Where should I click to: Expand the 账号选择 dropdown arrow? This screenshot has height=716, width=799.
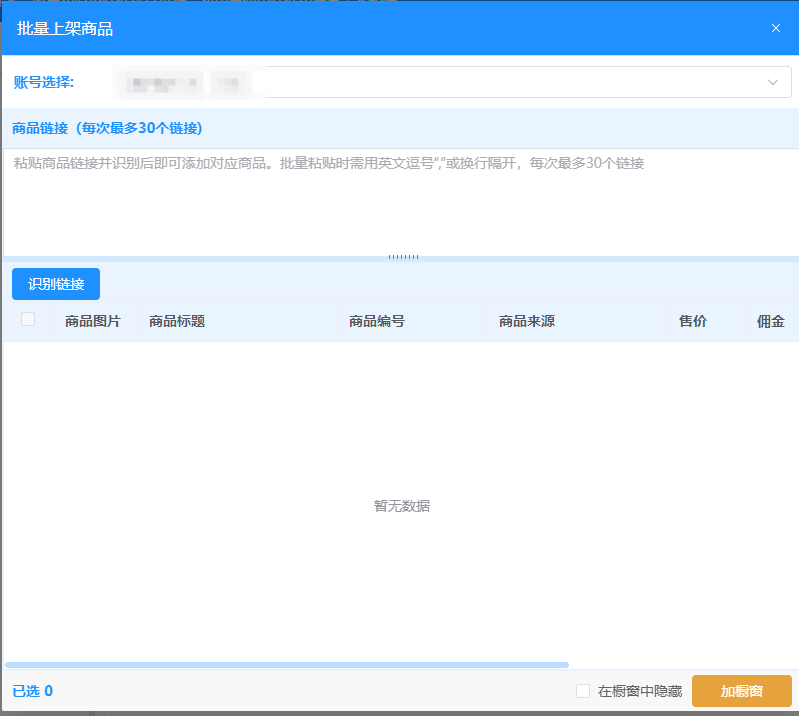[x=772, y=82]
